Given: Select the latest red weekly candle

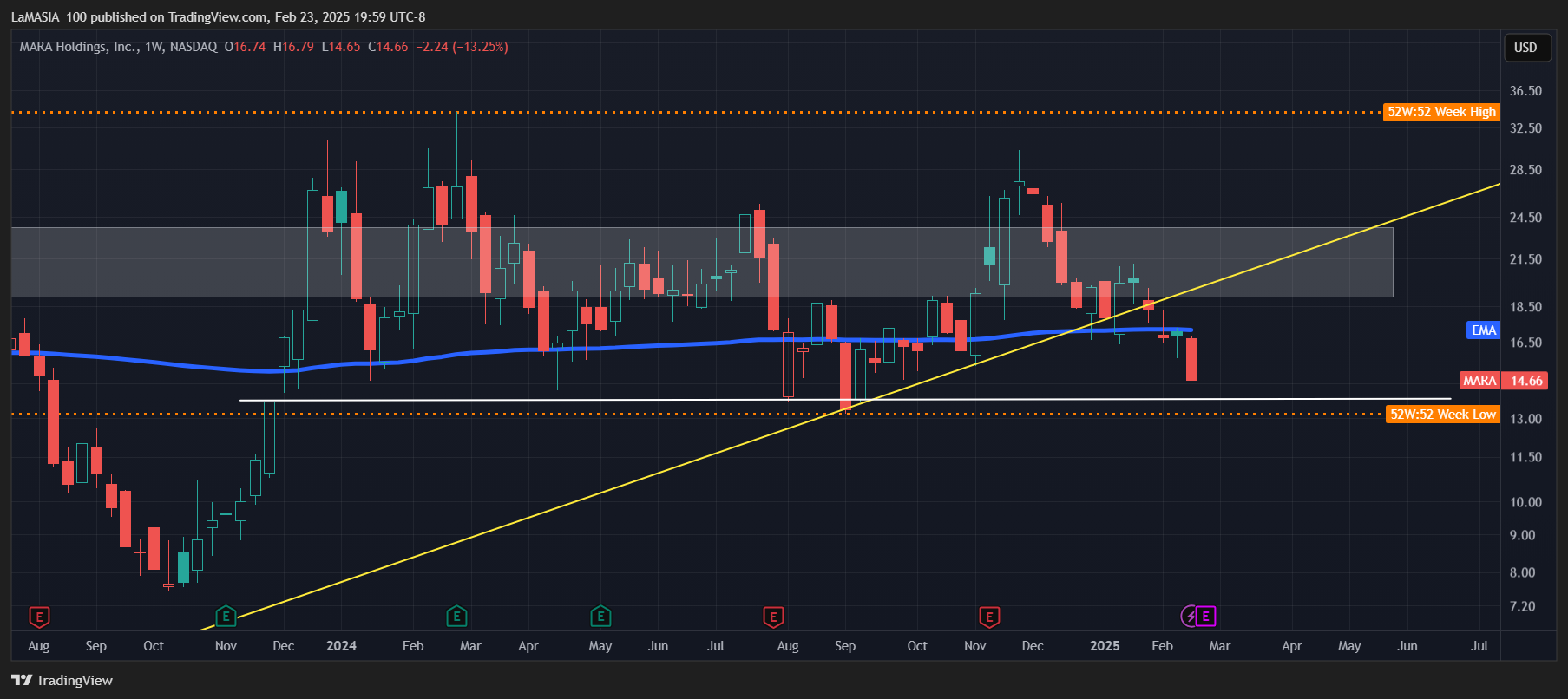Looking at the screenshot, I should click(x=1191, y=359).
